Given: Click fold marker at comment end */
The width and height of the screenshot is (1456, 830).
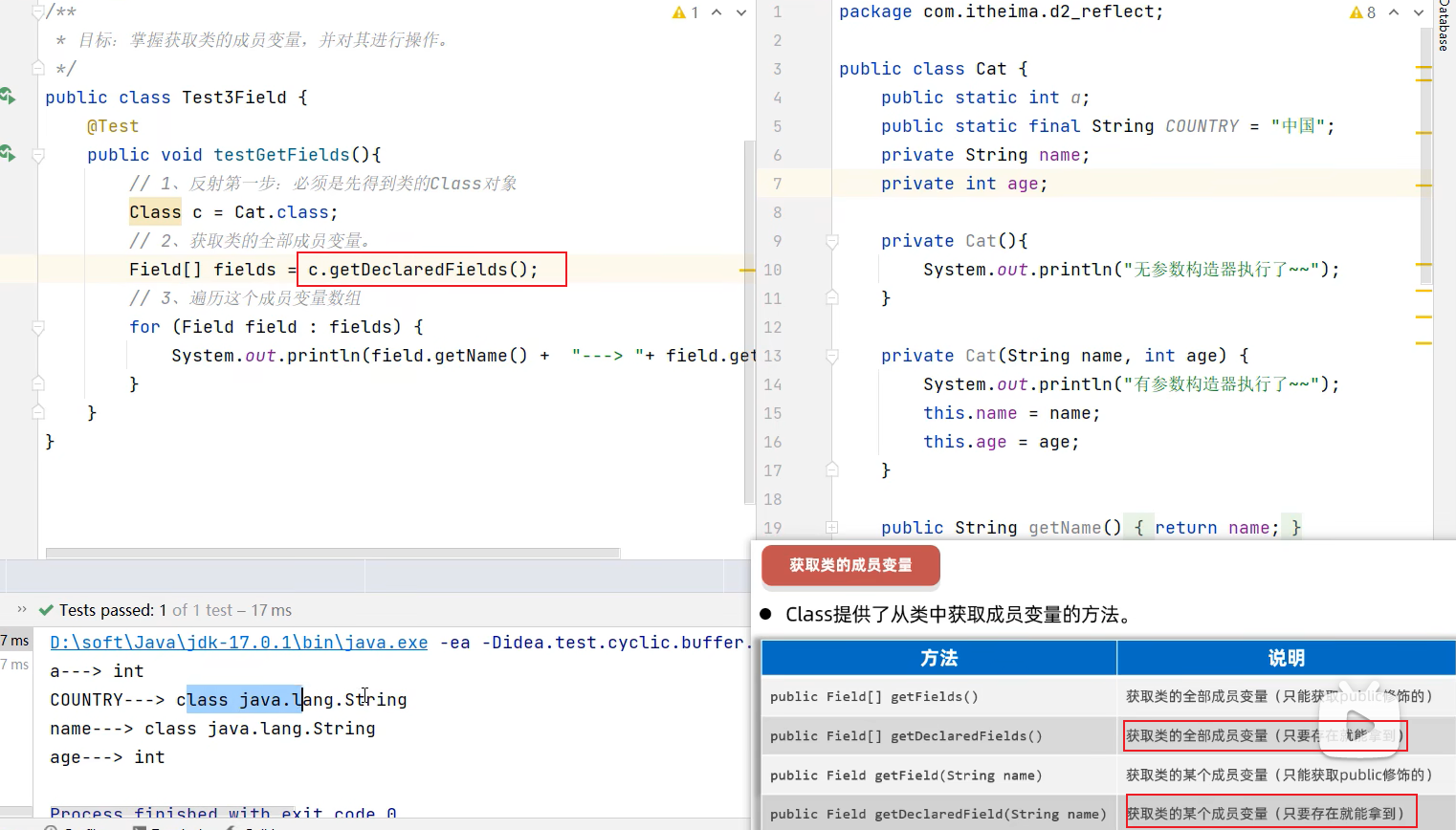Looking at the screenshot, I should point(38,68).
